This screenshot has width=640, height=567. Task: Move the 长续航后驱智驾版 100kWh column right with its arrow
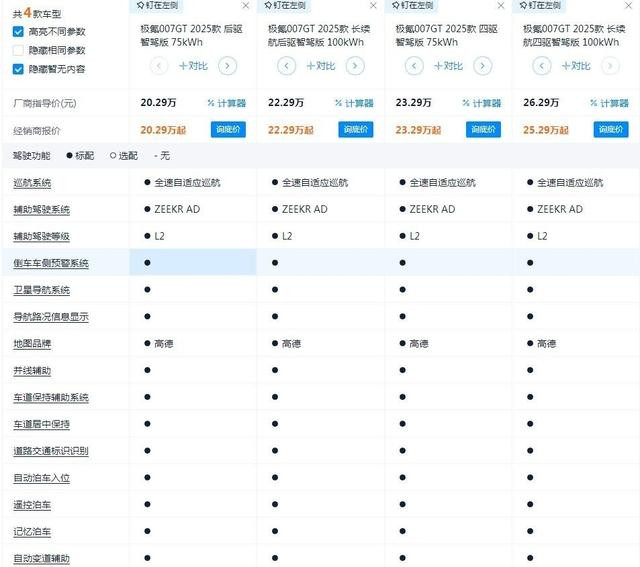pyautogui.click(x=355, y=66)
